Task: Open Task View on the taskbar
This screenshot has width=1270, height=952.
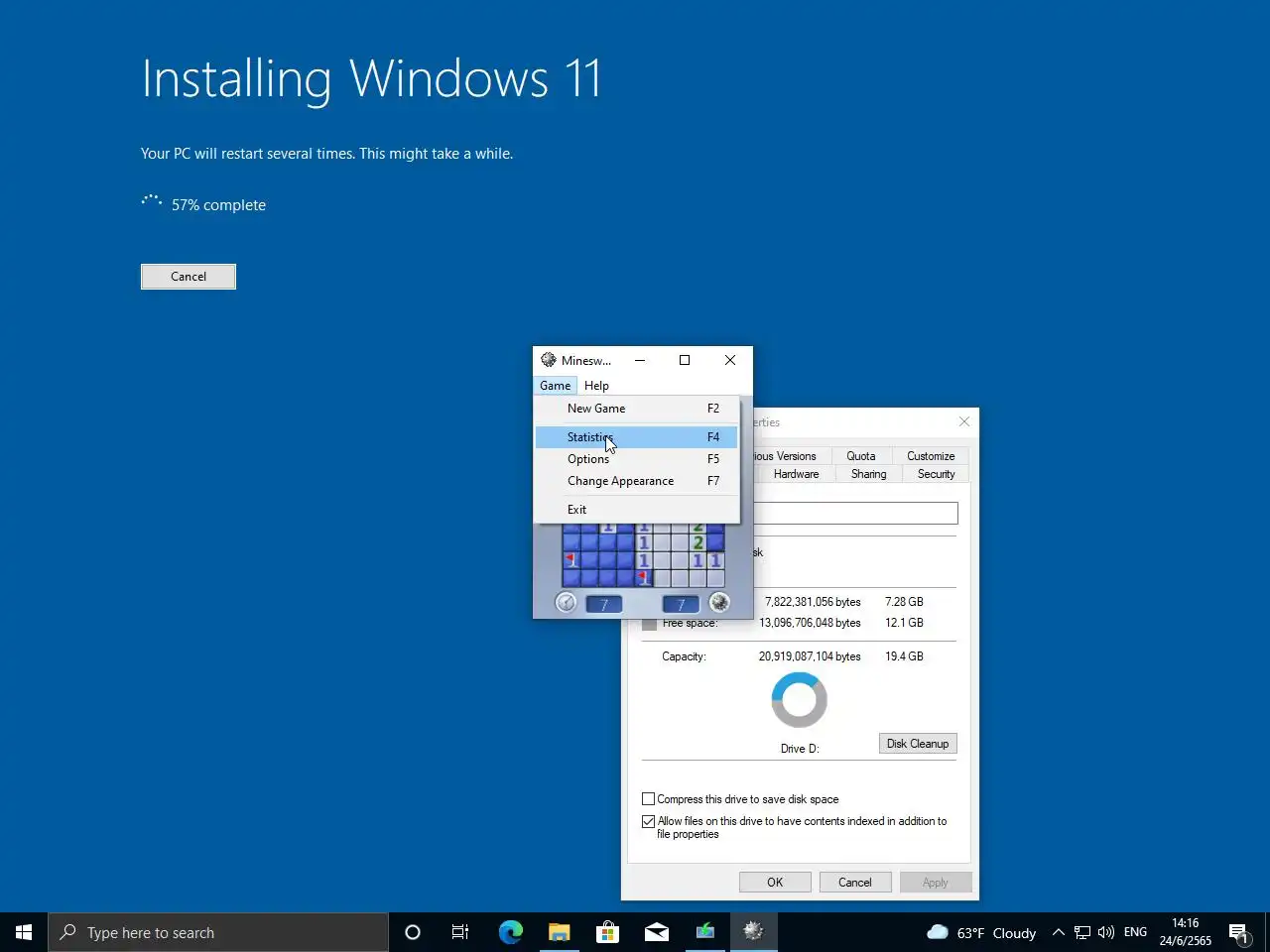Action: tap(460, 932)
